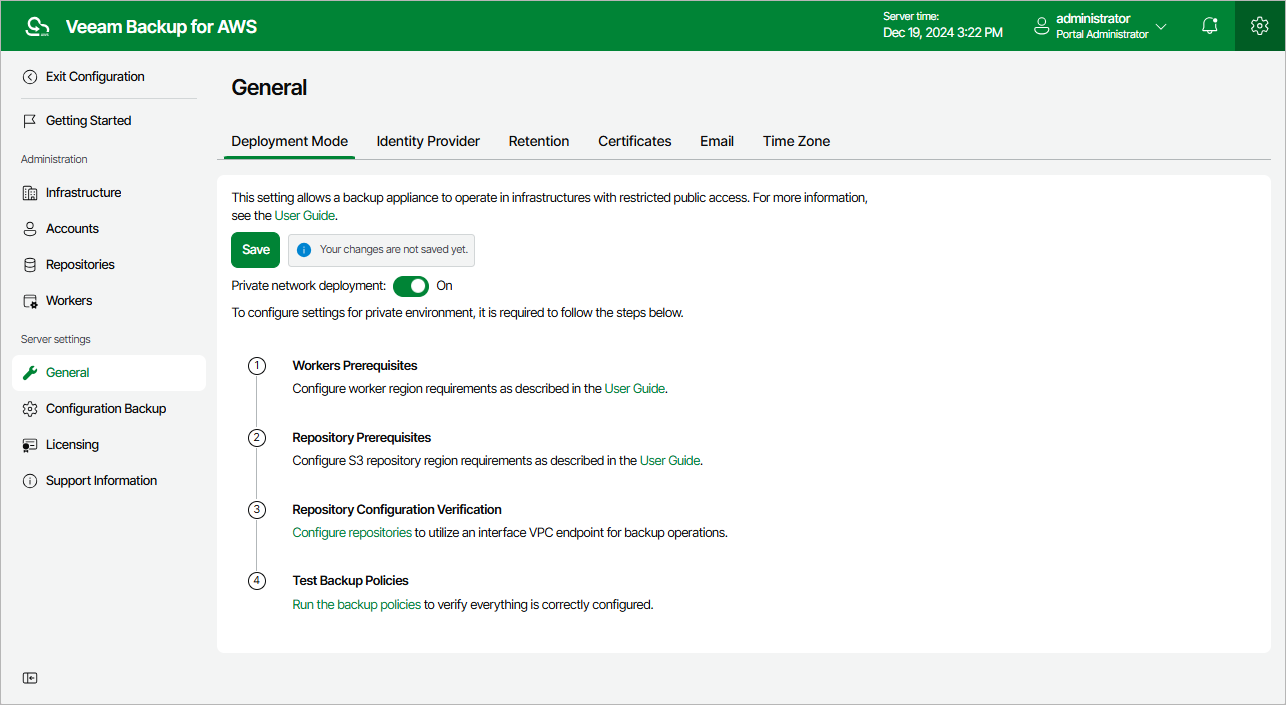Exit Configuration using back arrow
This screenshot has width=1286, height=705.
click(x=30, y=77)
